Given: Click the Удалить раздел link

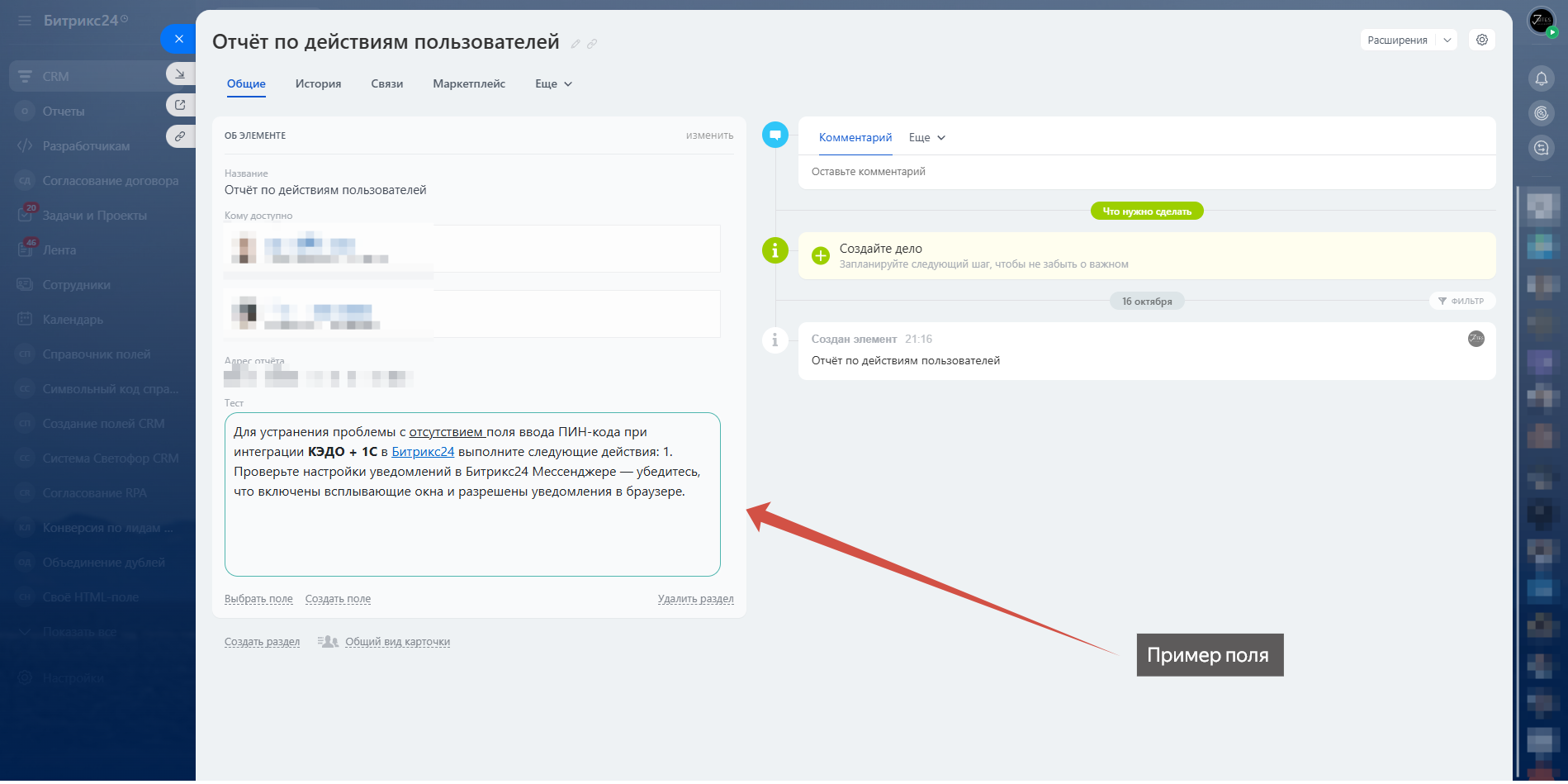Looking at the screenshot, I should 695,599.
